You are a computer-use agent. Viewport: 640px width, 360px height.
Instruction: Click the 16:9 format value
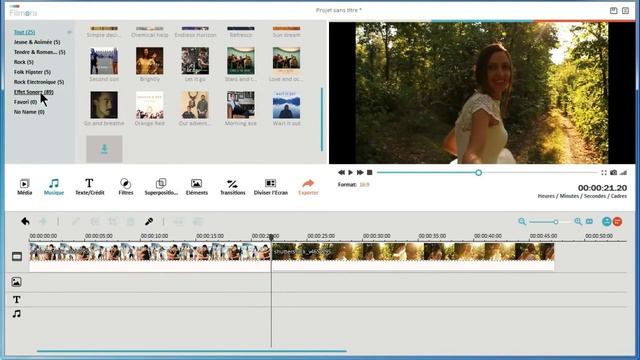pos(364,184)
